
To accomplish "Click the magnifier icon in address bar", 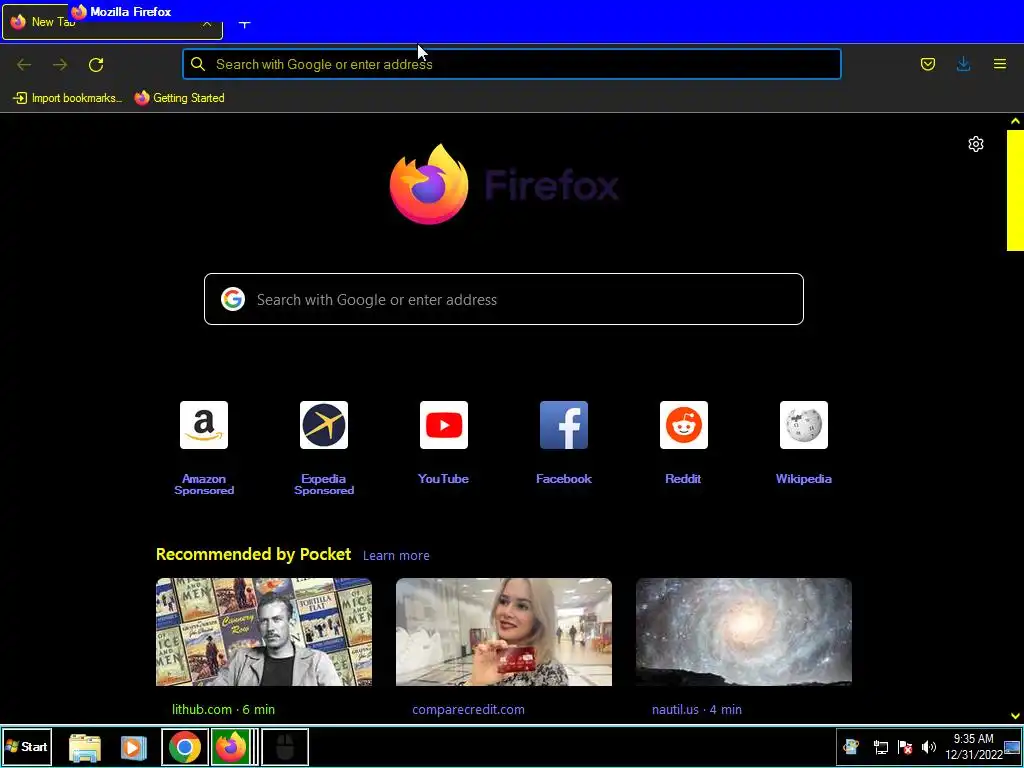I will pos(198,64).
